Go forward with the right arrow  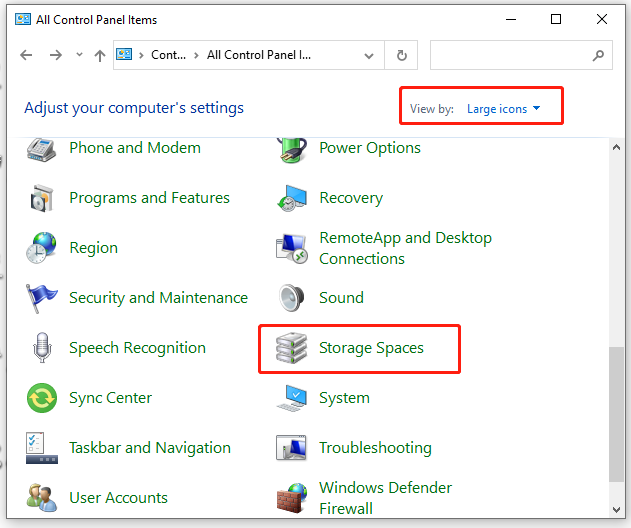click(x=56, y=55)
